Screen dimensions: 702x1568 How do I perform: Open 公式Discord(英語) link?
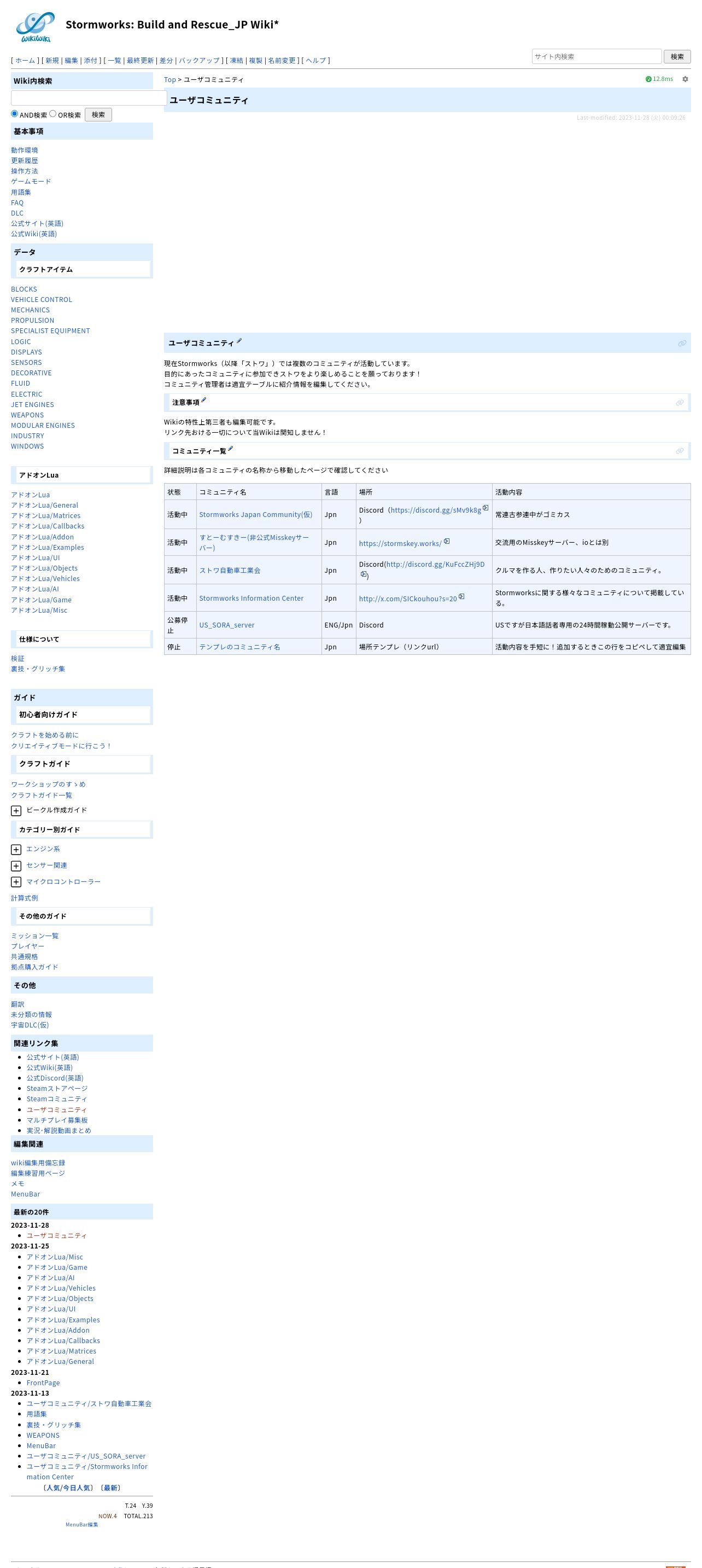tap(55, 1078)
